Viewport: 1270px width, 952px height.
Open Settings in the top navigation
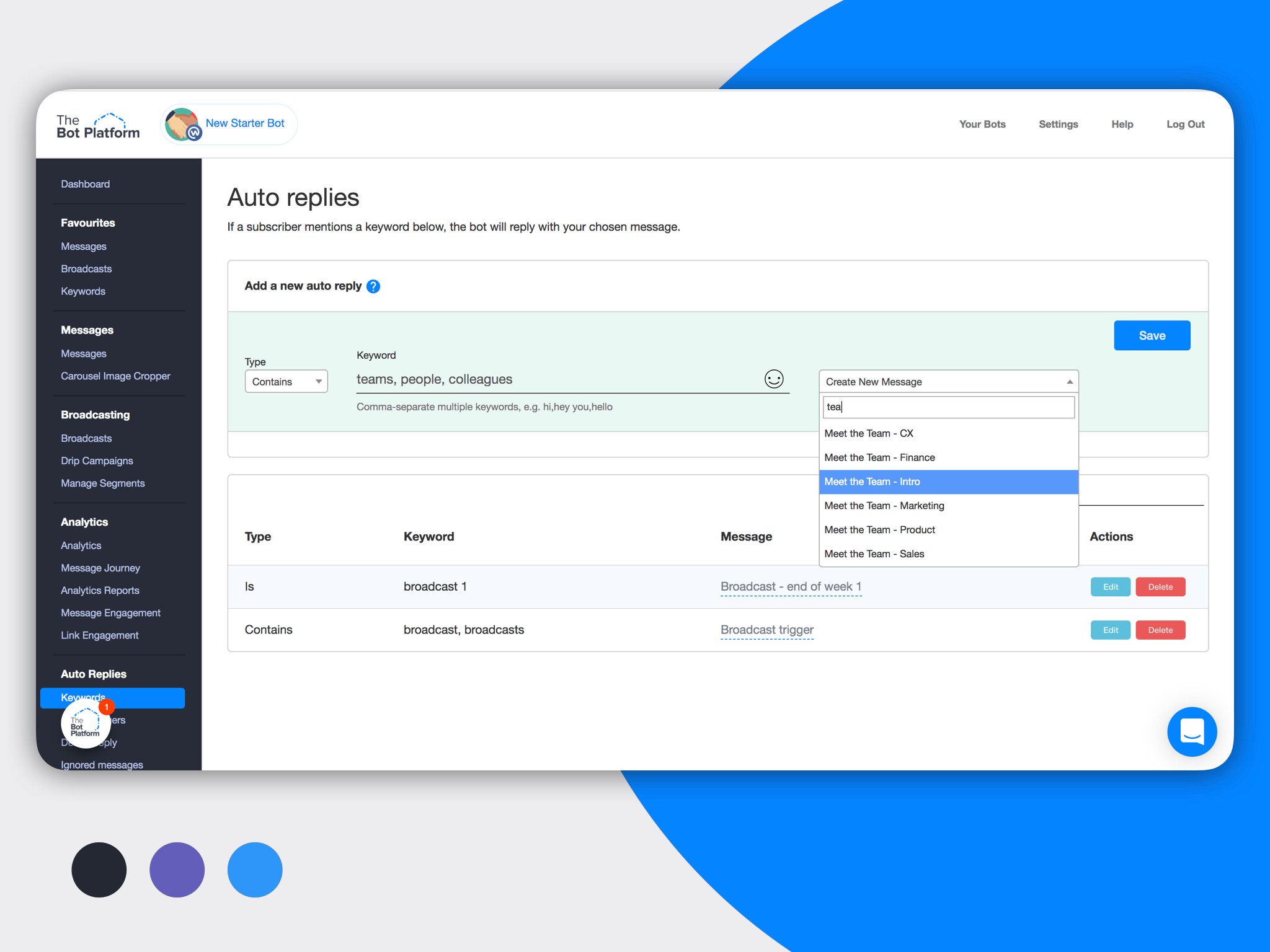[x=1058, y=124]
